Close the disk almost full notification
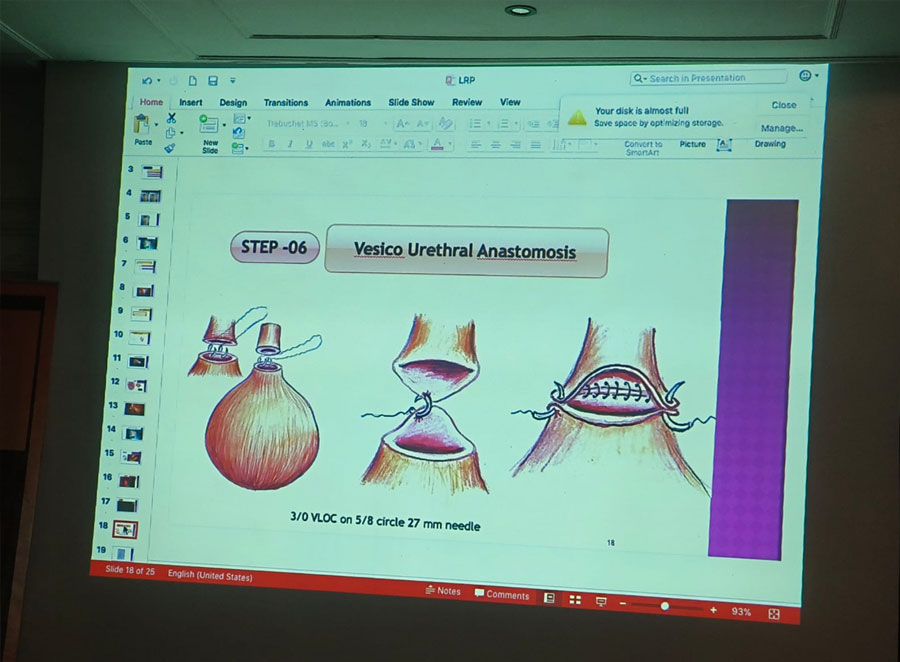The height and width of the screenshot is (662, 900). 783,105
